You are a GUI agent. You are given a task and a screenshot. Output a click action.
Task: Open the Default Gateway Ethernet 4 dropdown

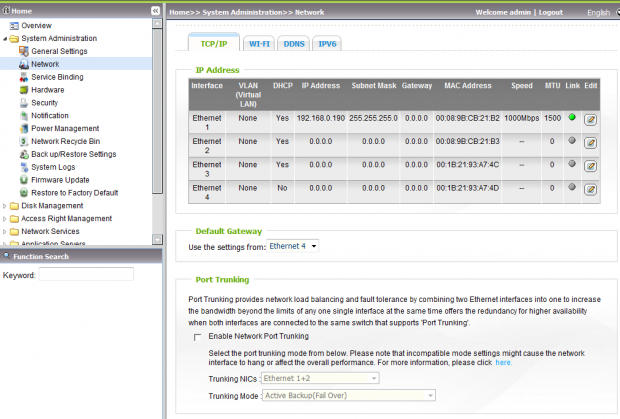(293, 246)
